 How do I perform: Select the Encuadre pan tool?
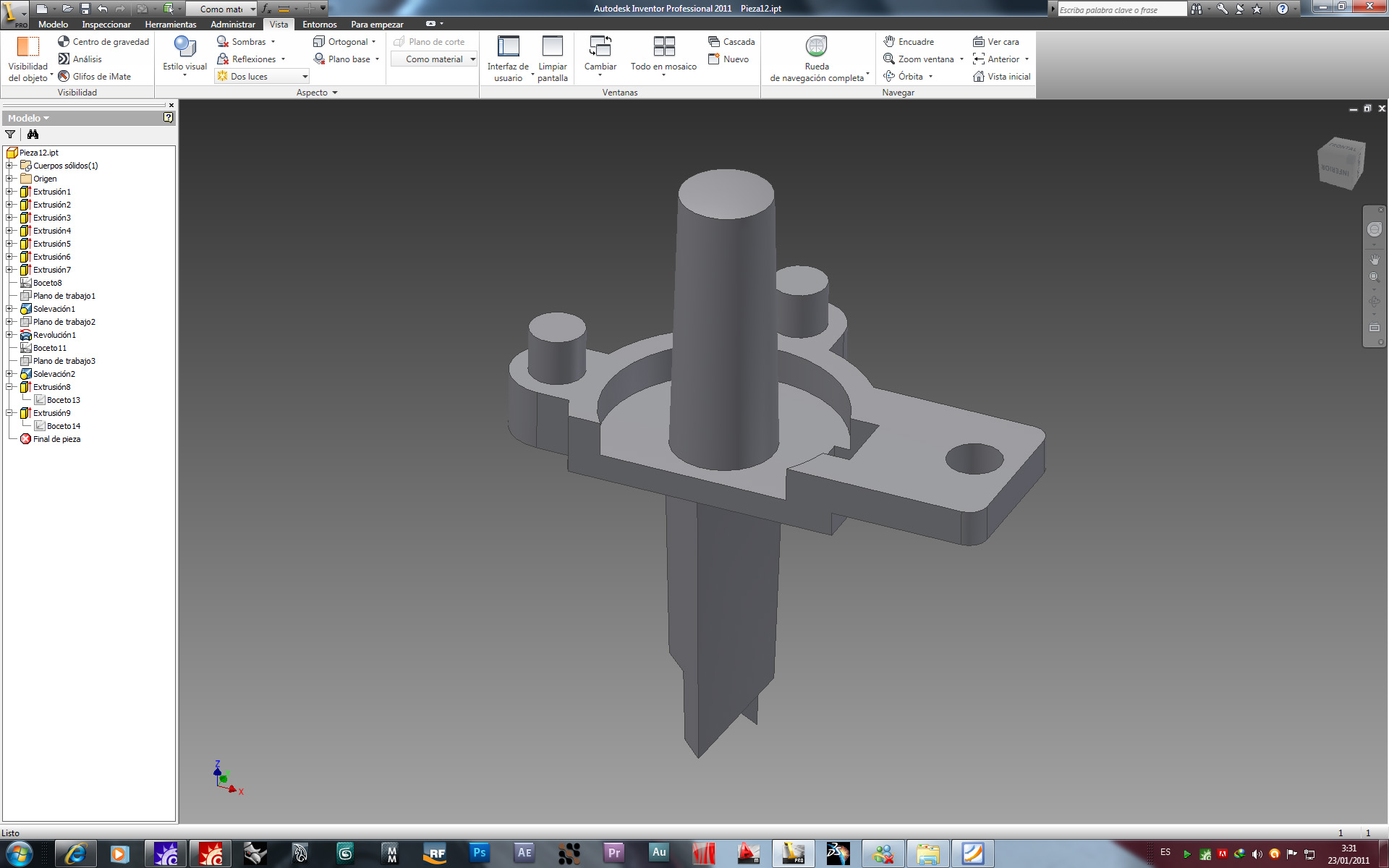pos(909,42)
